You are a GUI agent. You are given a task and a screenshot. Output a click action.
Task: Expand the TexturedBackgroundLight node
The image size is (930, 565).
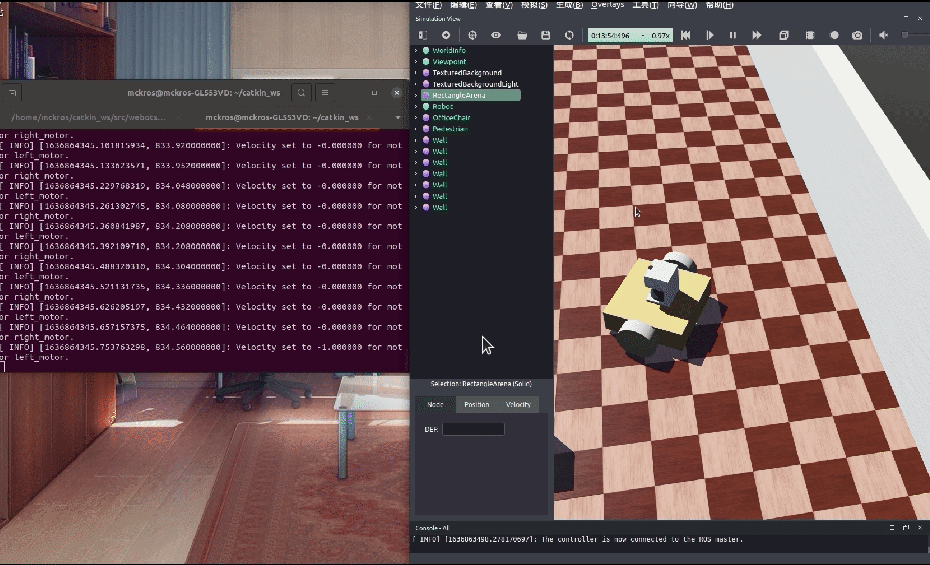416,84
